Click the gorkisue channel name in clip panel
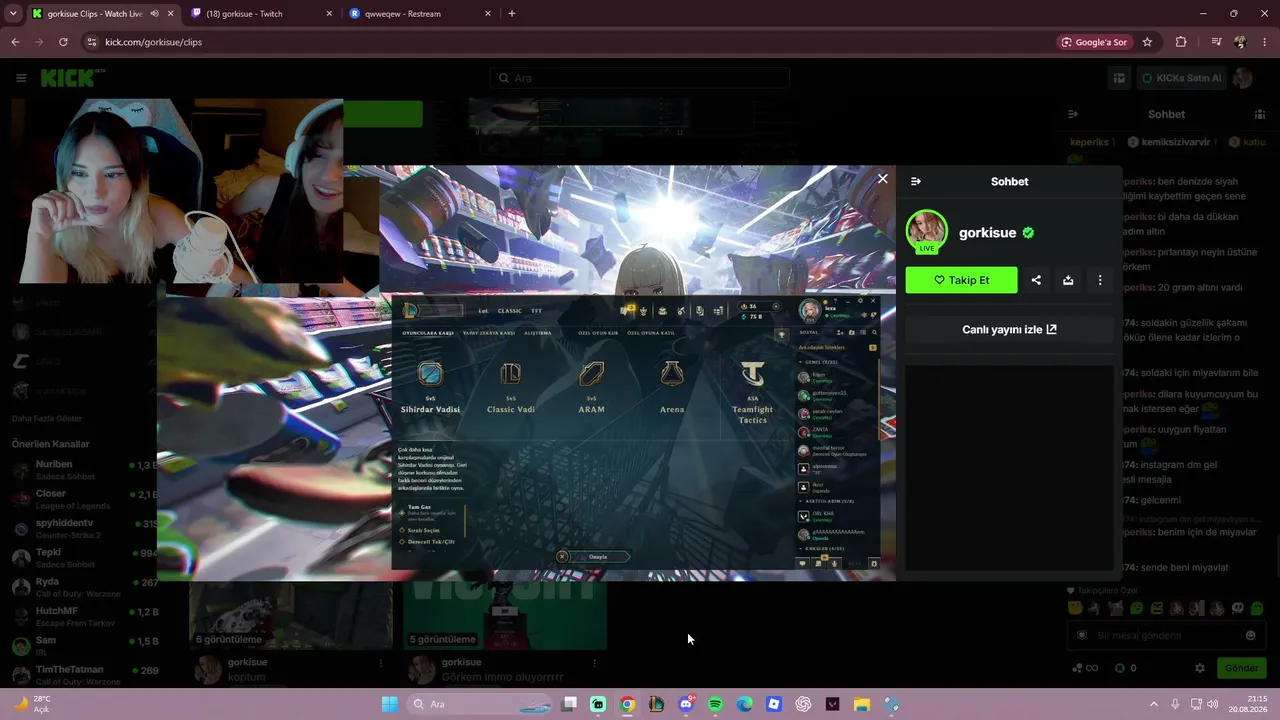 987,233
